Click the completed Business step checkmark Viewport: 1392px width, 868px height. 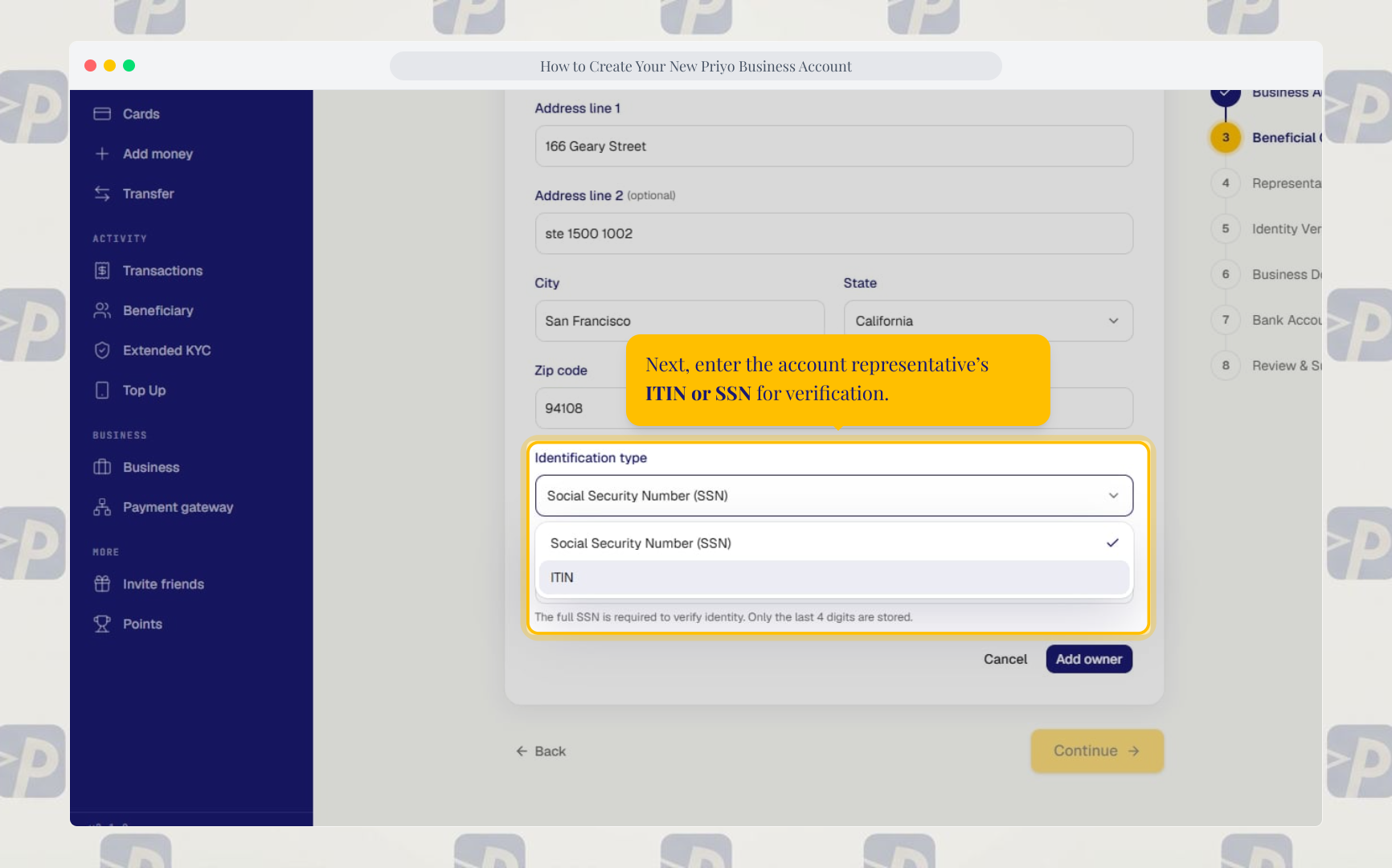(1226, 95)
